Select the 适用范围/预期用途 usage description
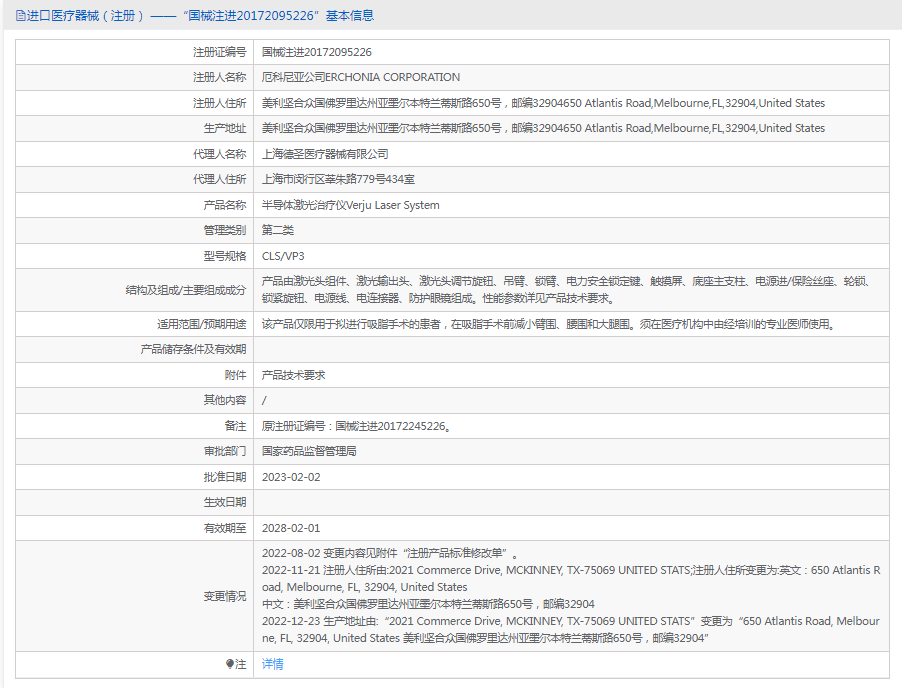 coord(550,323)
